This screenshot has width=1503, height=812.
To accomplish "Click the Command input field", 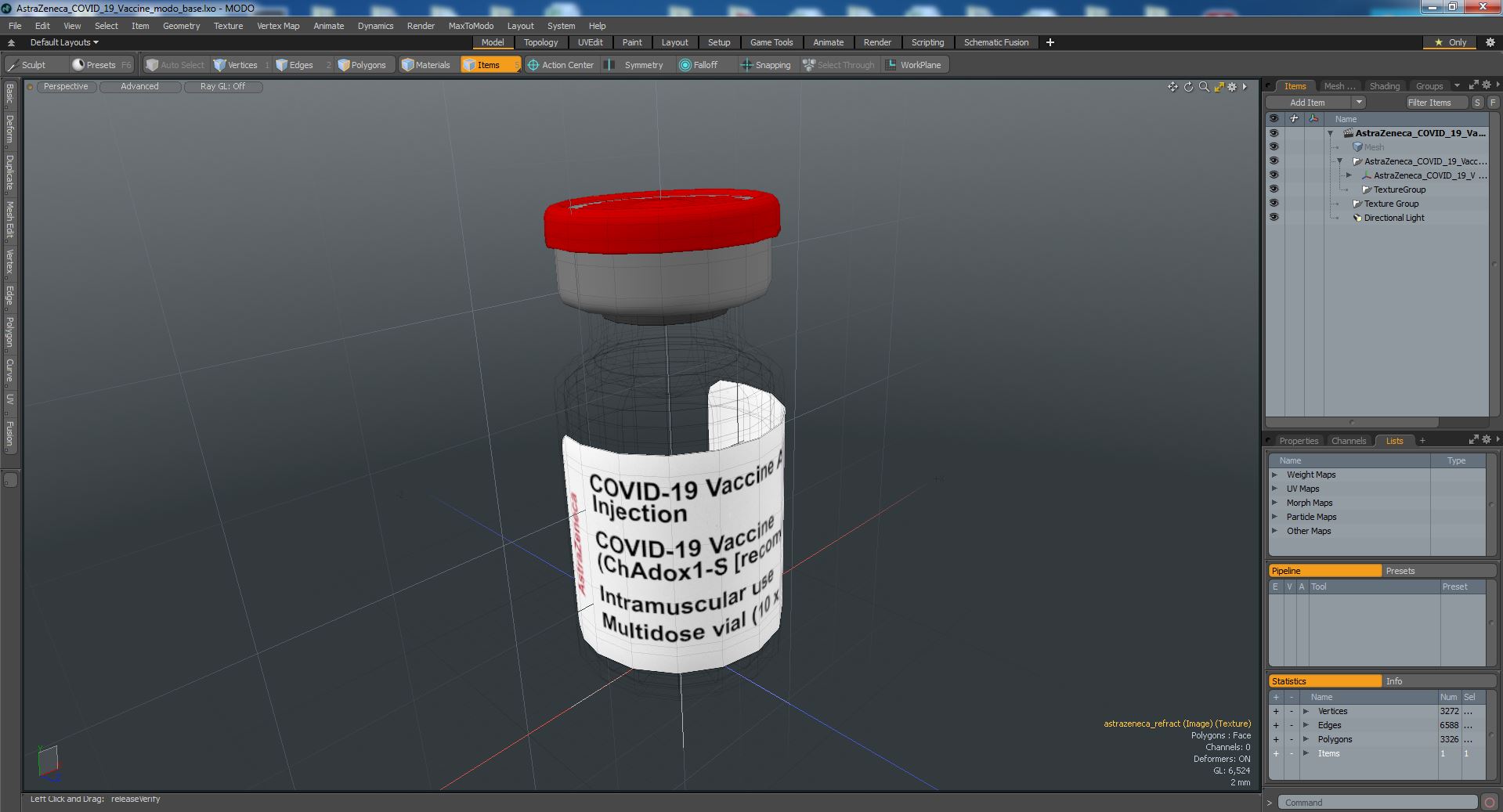I will (x=1378, y=803).
